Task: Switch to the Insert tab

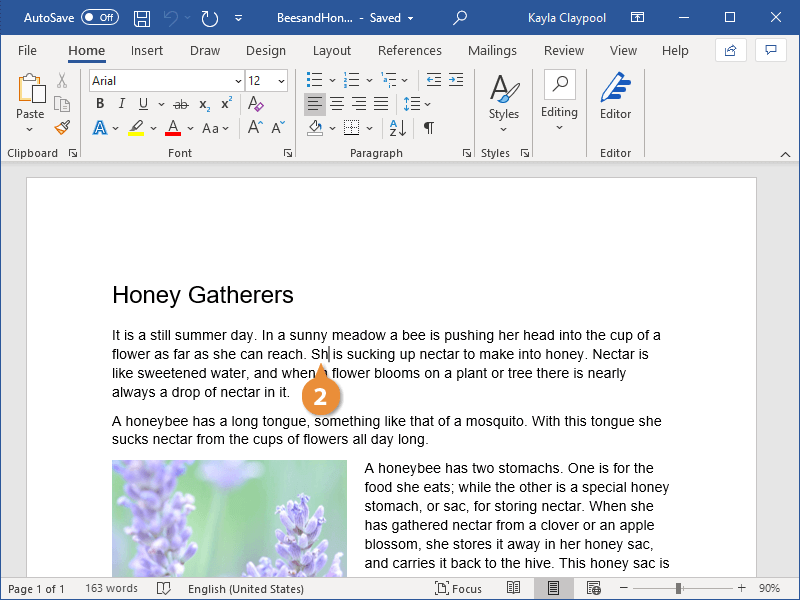Action: (x=147, y=51)
